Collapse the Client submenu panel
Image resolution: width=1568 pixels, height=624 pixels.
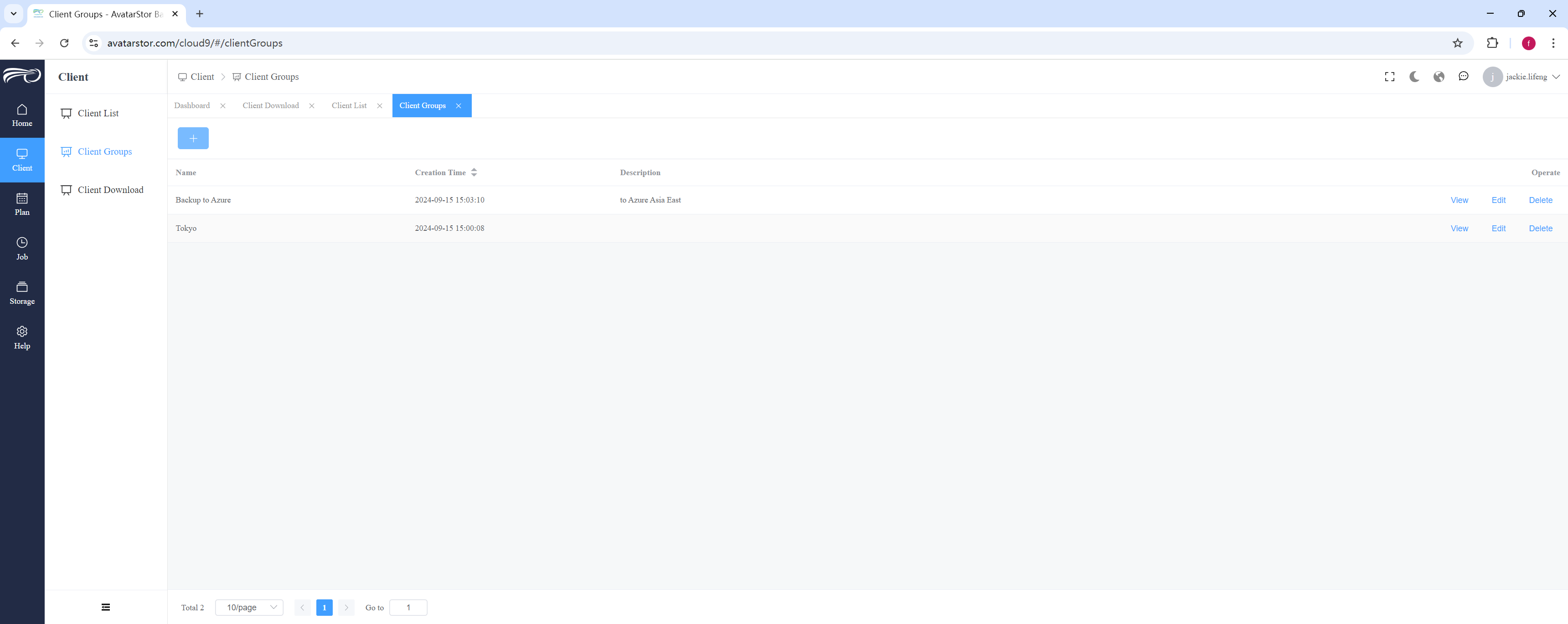click(x=106, y=607)
